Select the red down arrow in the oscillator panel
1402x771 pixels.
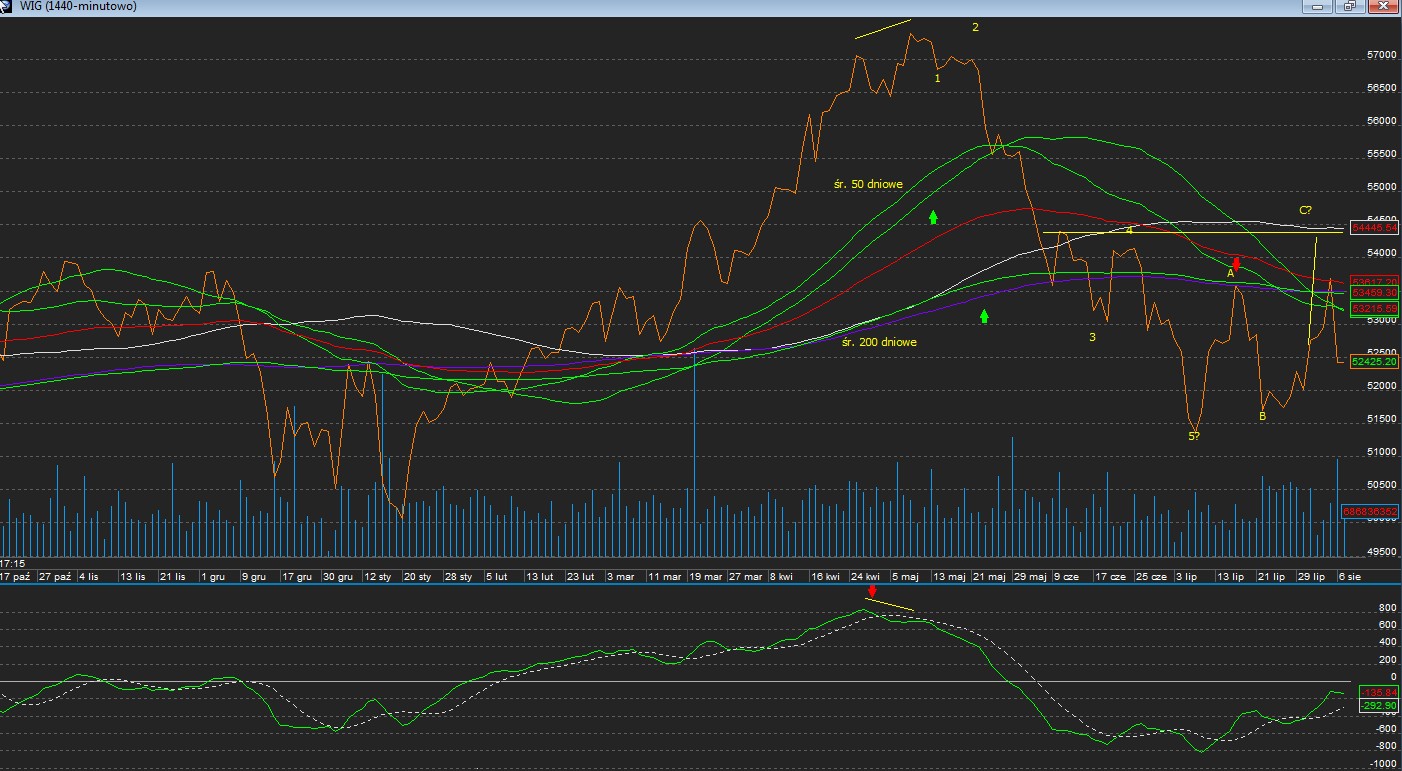pyautogui.click(x=872, y=592)
